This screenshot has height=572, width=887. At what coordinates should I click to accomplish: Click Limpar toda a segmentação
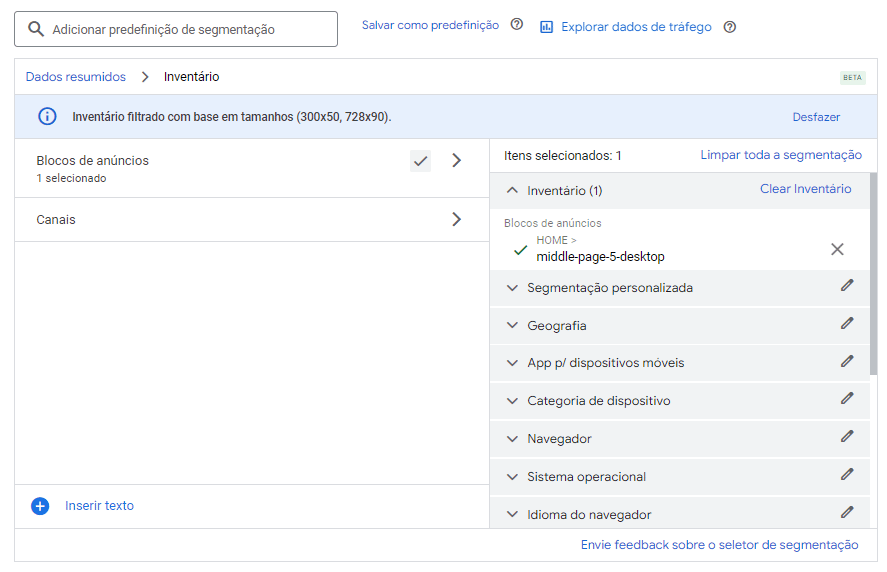(x=781, y=155)
